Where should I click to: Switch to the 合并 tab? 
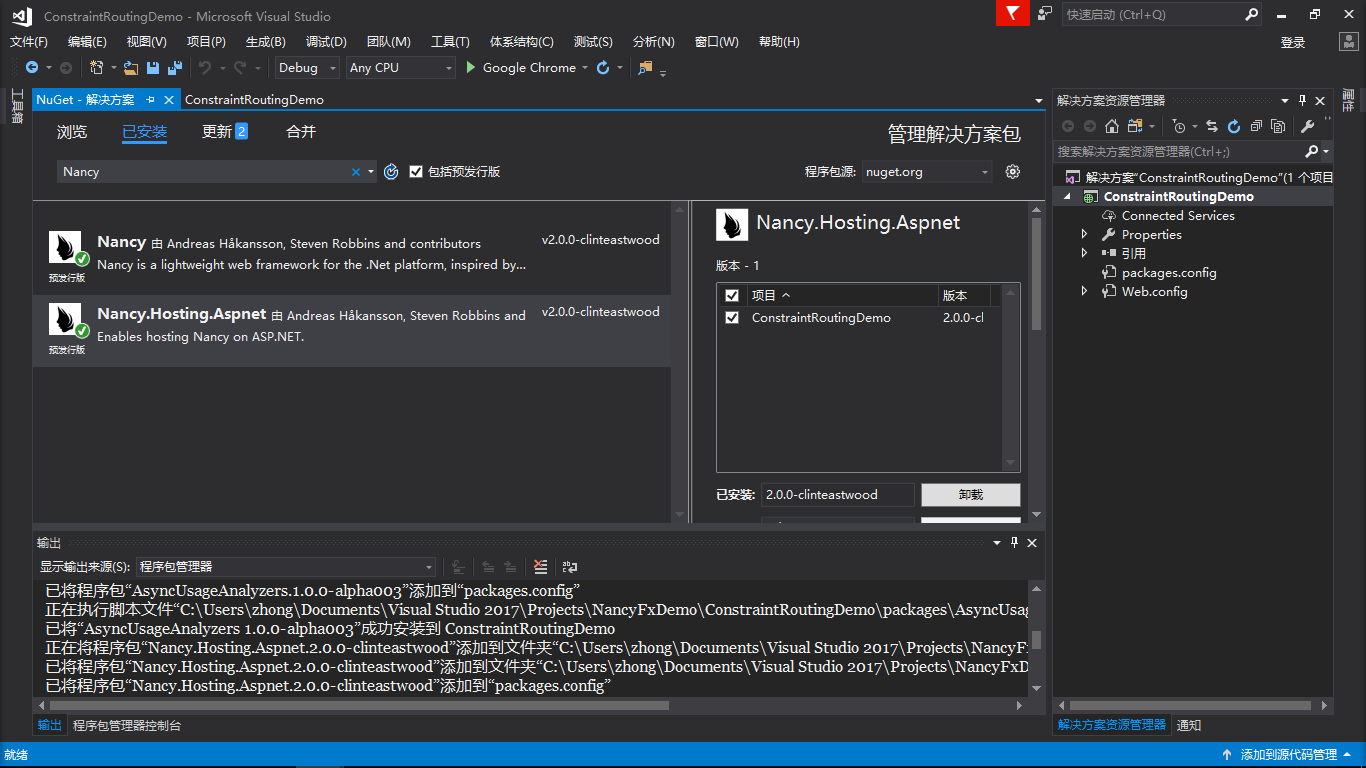click(x=301, y=132)
